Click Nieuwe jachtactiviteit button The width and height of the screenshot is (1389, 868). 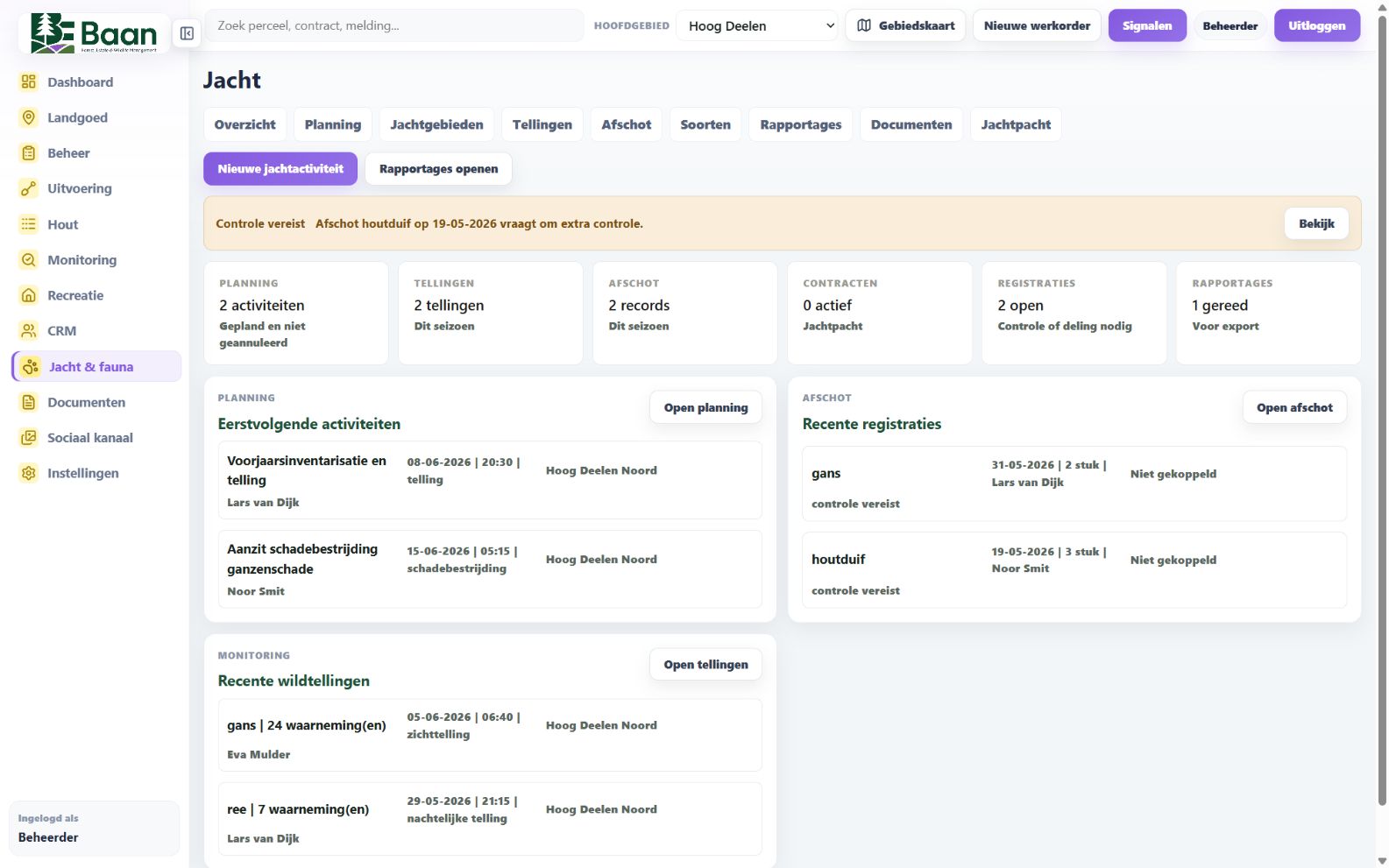[280, 168]
